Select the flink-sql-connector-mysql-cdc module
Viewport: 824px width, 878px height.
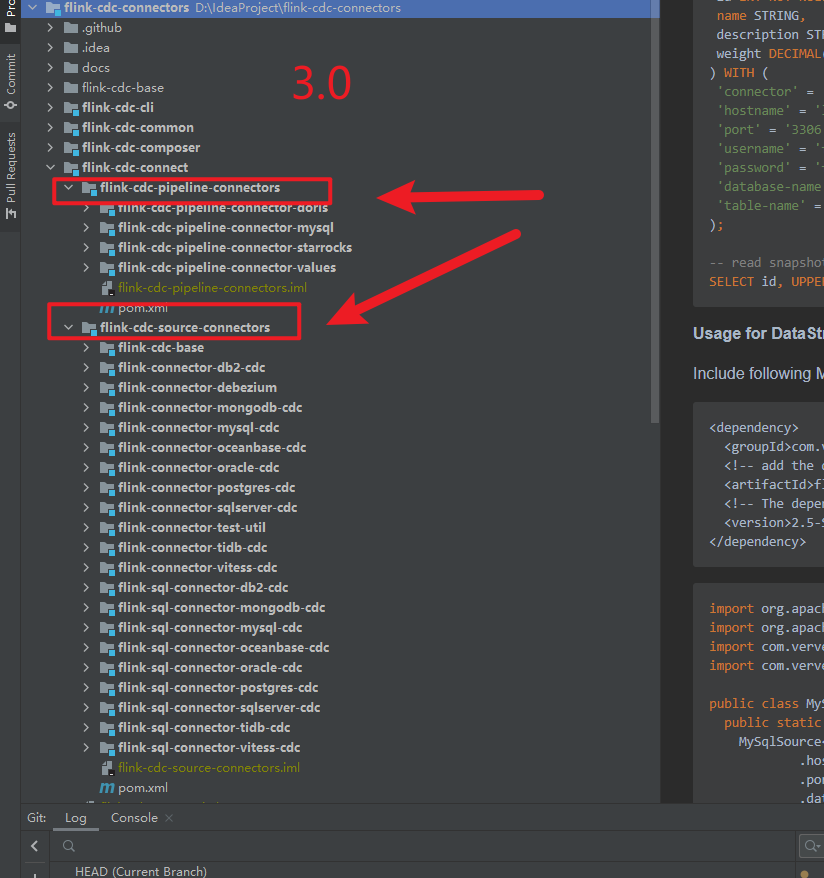(x=210, y=627)
